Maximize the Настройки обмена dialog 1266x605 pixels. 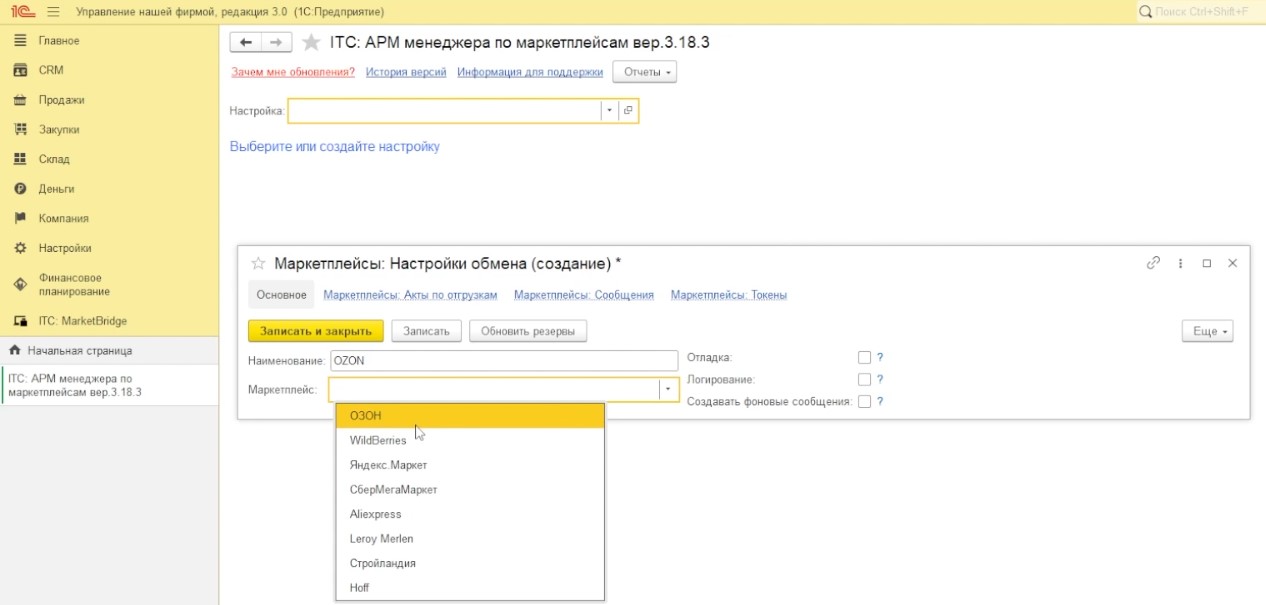[1207, 263]
